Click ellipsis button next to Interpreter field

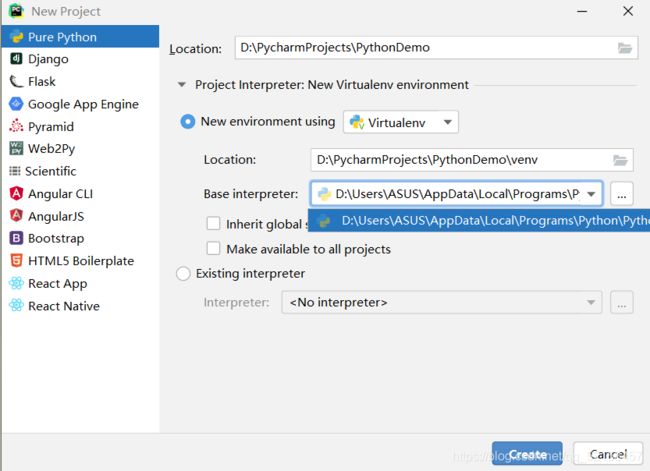point(622,303)
